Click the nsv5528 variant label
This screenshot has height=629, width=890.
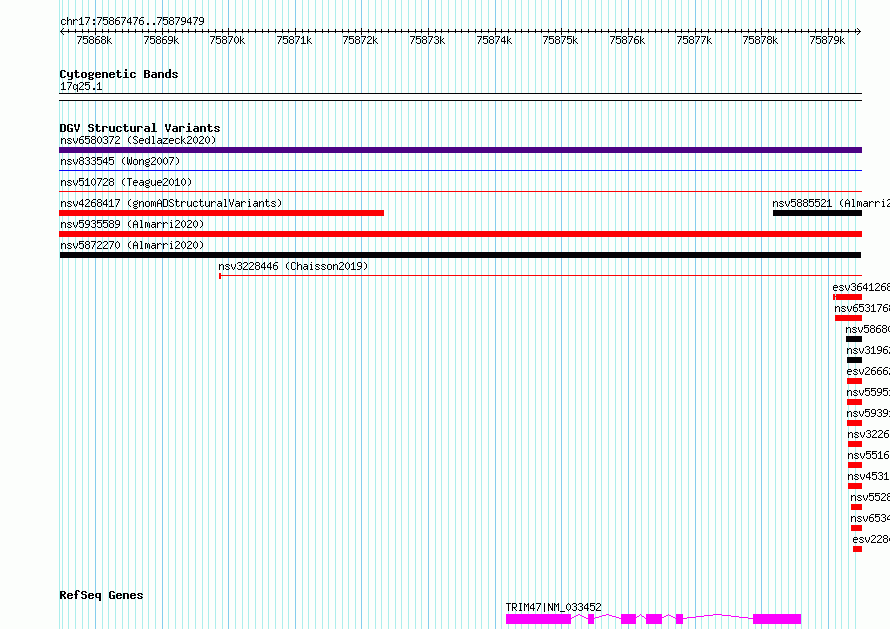[870, 497]
